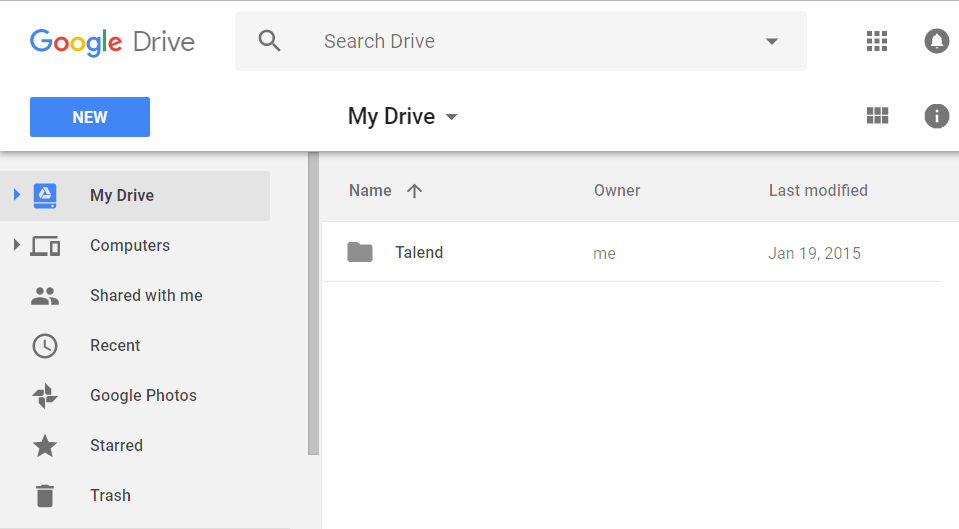Click the Recent clock icon
This screenshot has width=959, height=529.
point(45,345)
